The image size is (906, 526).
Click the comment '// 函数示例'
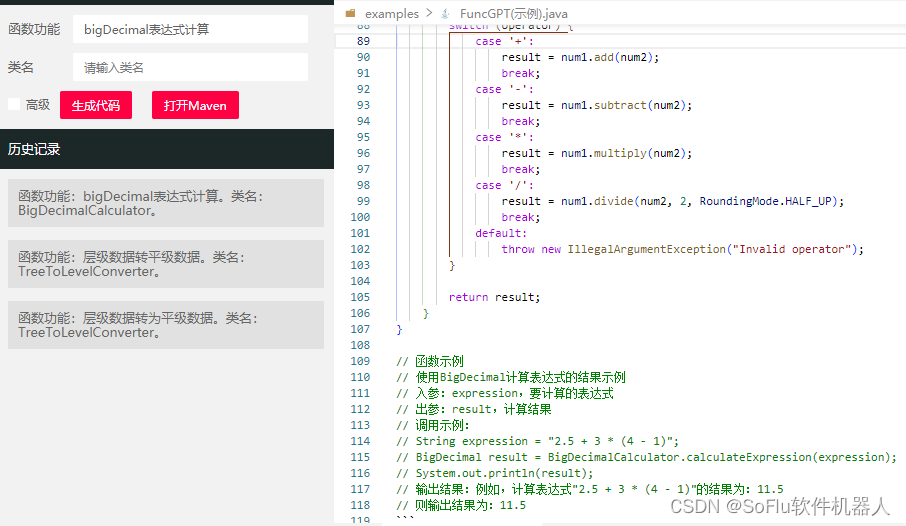click(430, 361)
